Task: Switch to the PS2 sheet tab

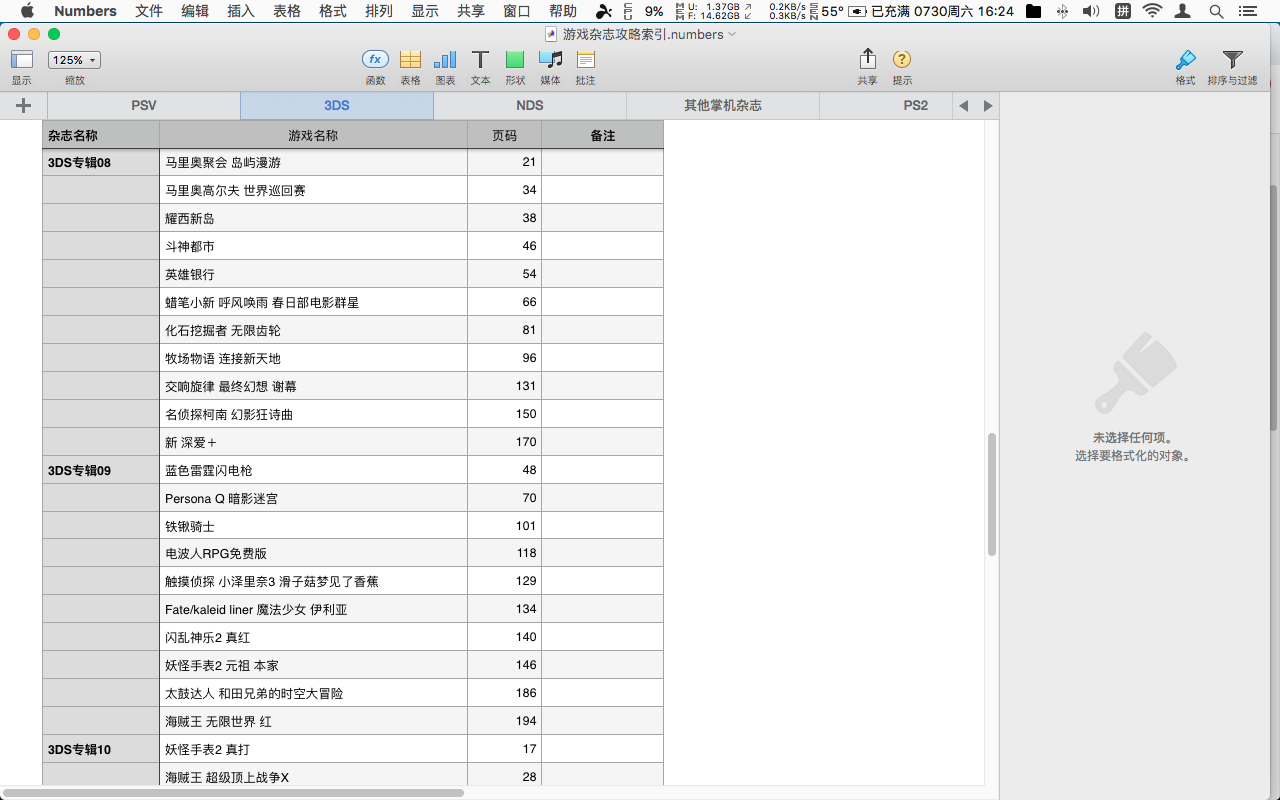Action: click(x=916, y=105)
